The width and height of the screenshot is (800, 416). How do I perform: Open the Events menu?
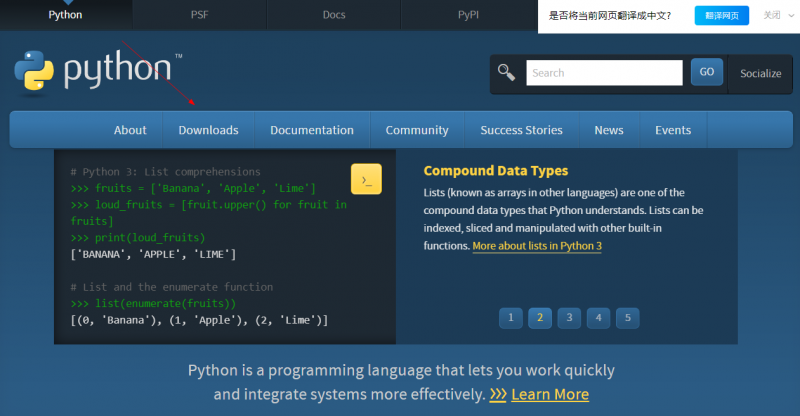pyautogui.click(x=673, y=130)
